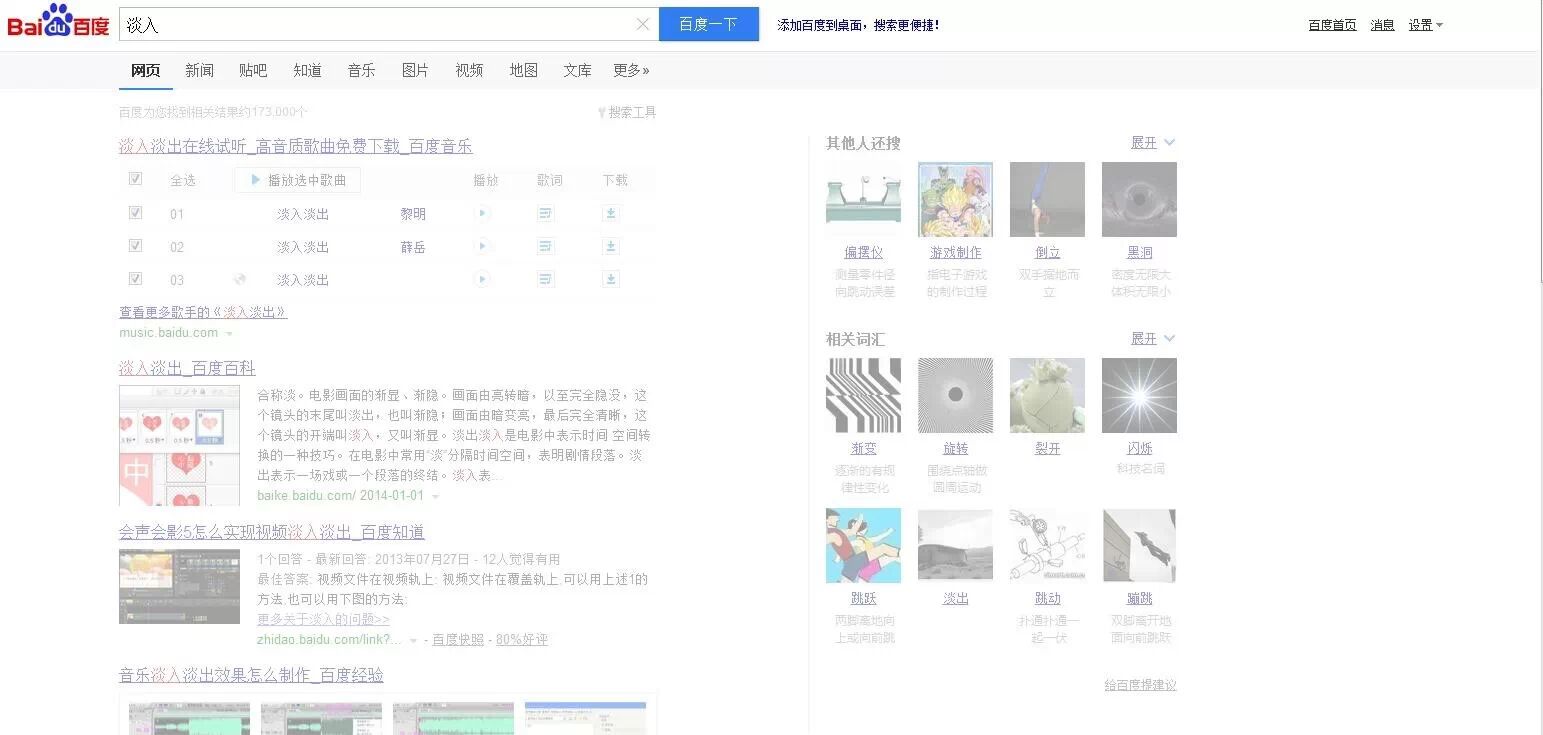Open the 旋转 thumbnail image
The image size is (1543, 735).
pyautogui.click(x=955, y=395)
